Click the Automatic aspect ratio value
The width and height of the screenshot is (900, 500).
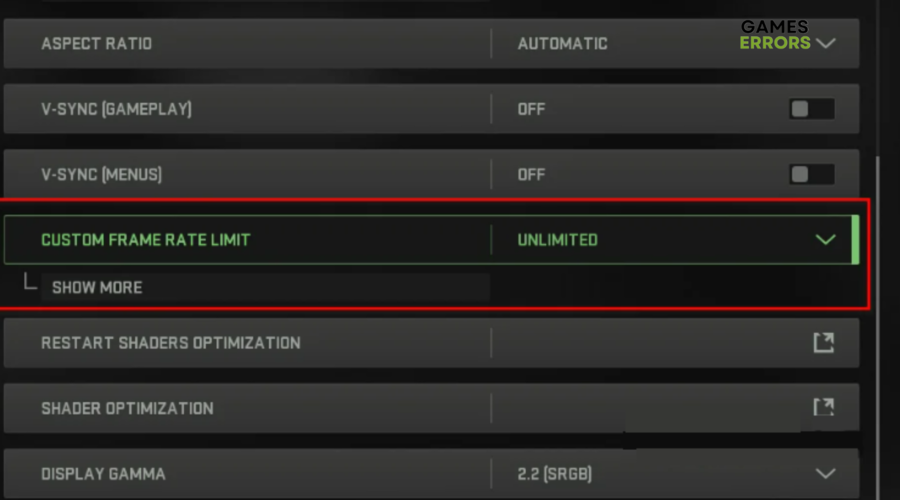point(562,44)
